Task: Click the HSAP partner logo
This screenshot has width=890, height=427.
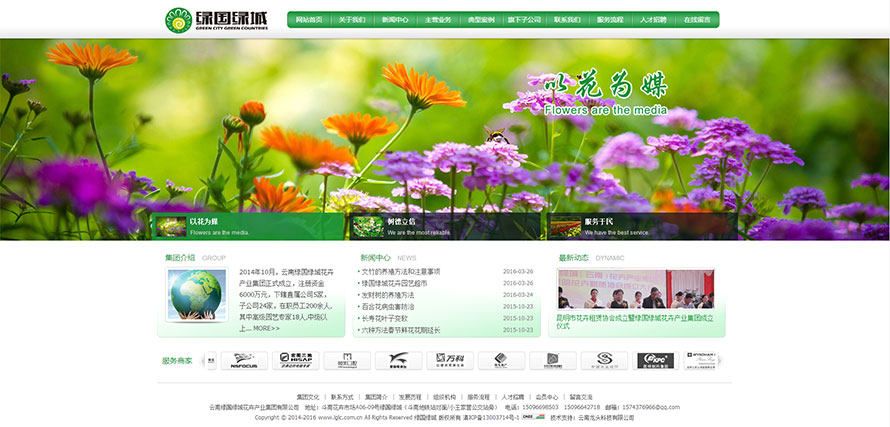Action: click(296, 360)
